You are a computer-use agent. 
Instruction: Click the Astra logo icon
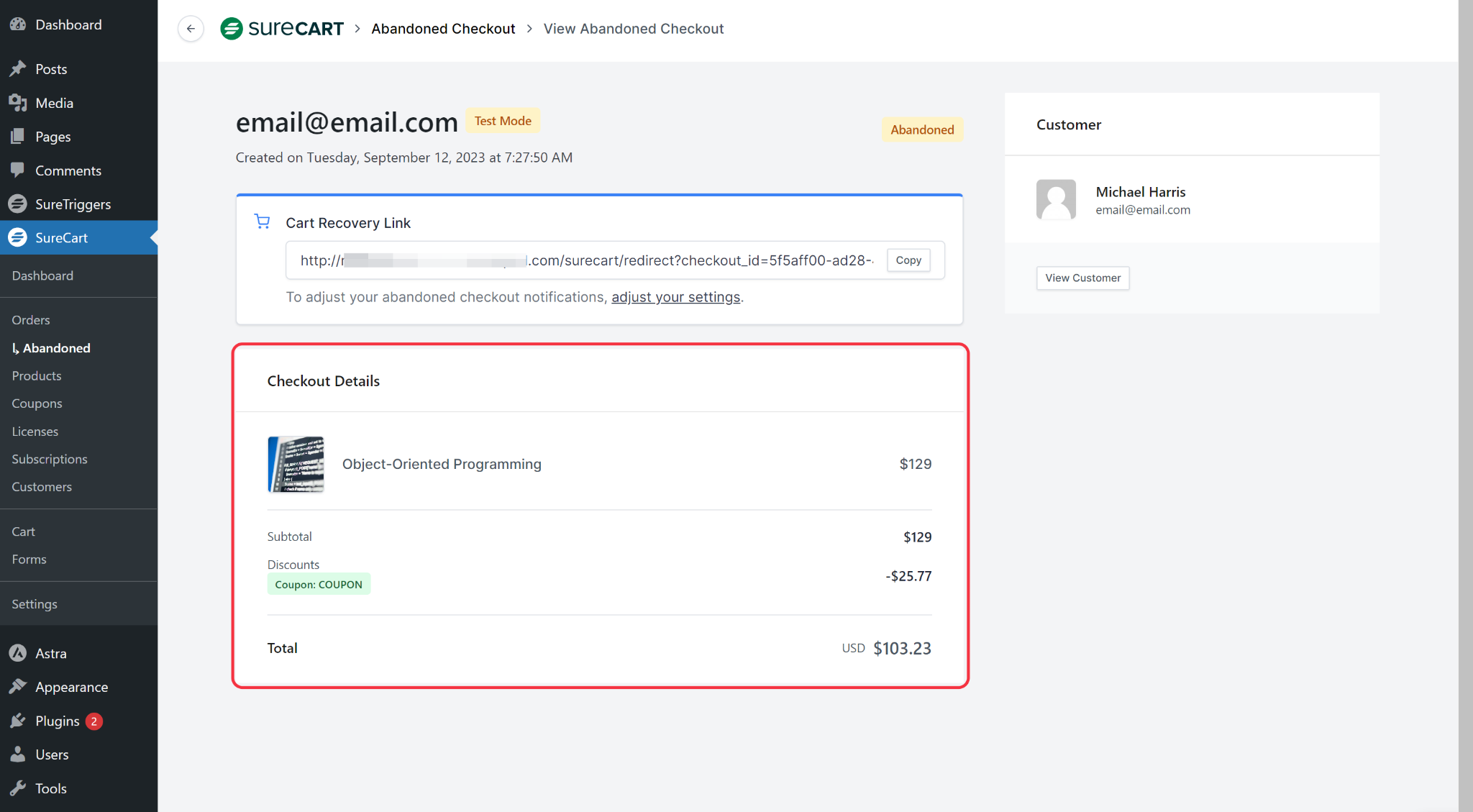[x=18, y=653]
